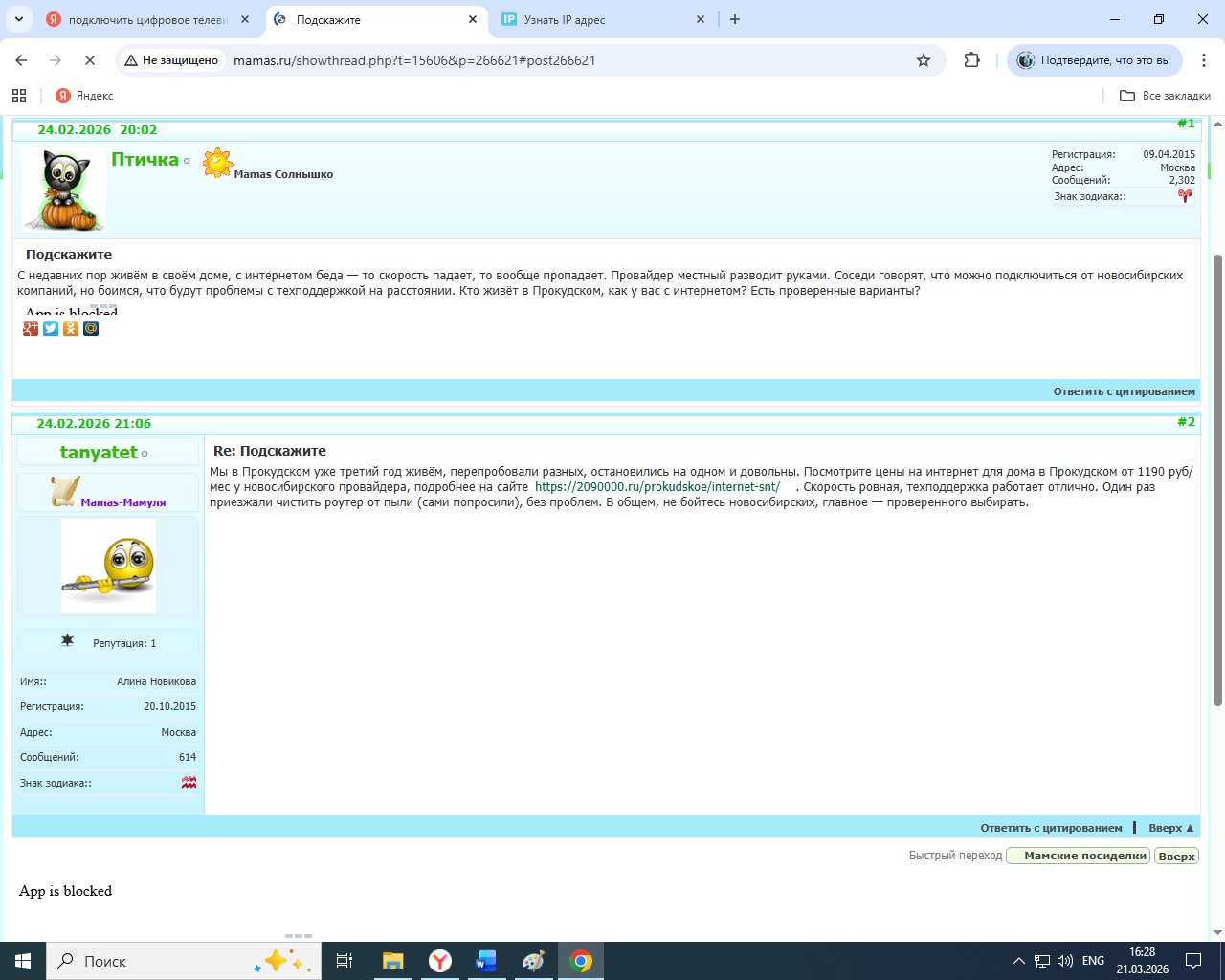The width and height of the screenshot is (1225, 980).
Task: Open the Chrome extensions puzzle icon
Action: click(972, 60)
